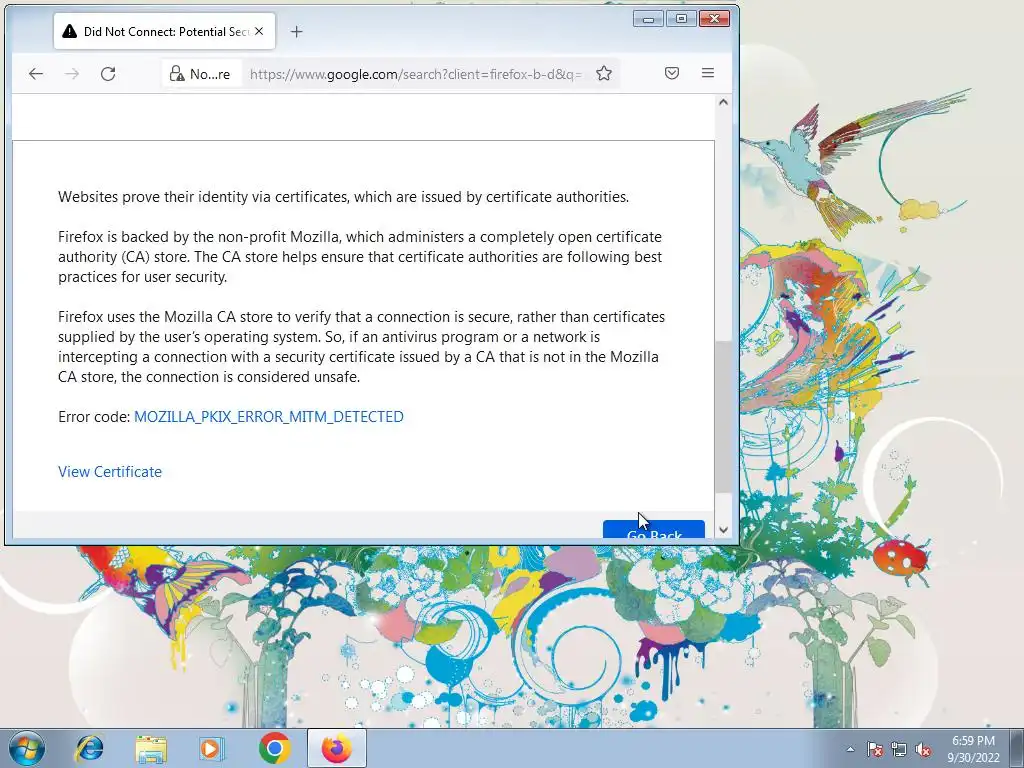Open the Save to Pocket icon
Screen dimensions: 1024x768
[672, 73]
